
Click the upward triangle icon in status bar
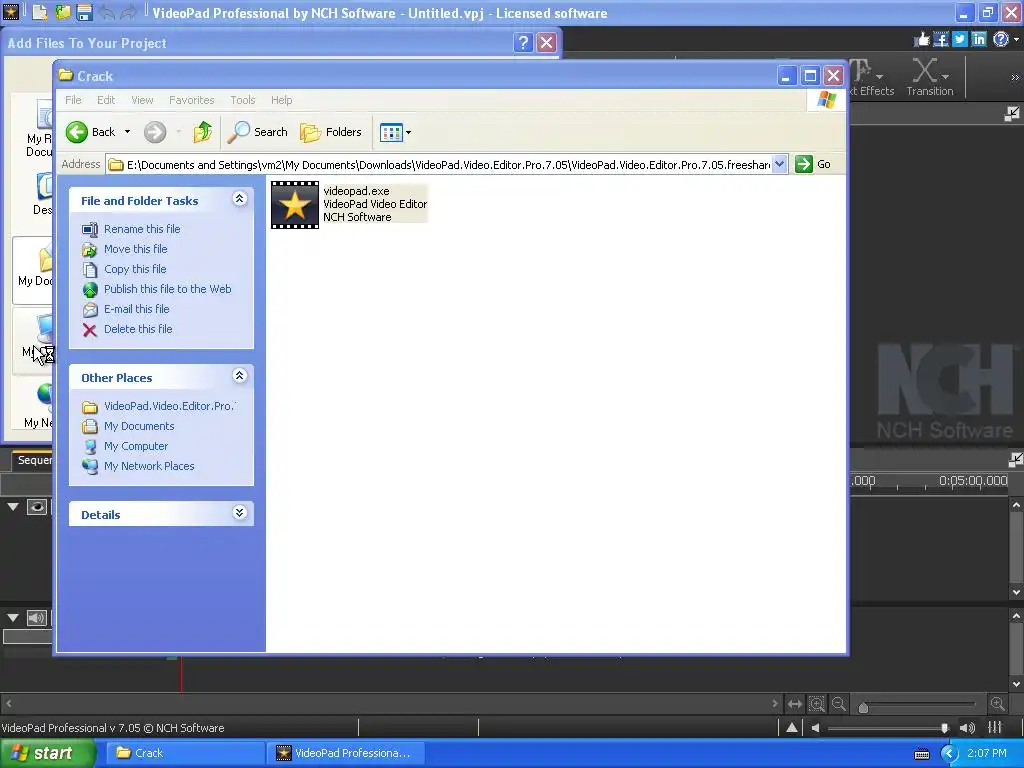pos(792,728)
